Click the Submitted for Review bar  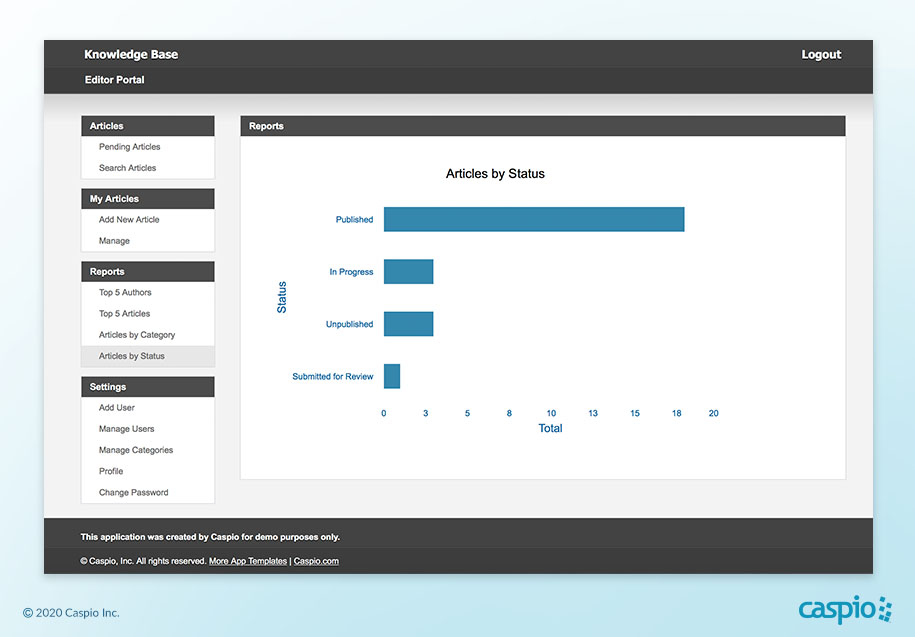(x=392, y=376)
